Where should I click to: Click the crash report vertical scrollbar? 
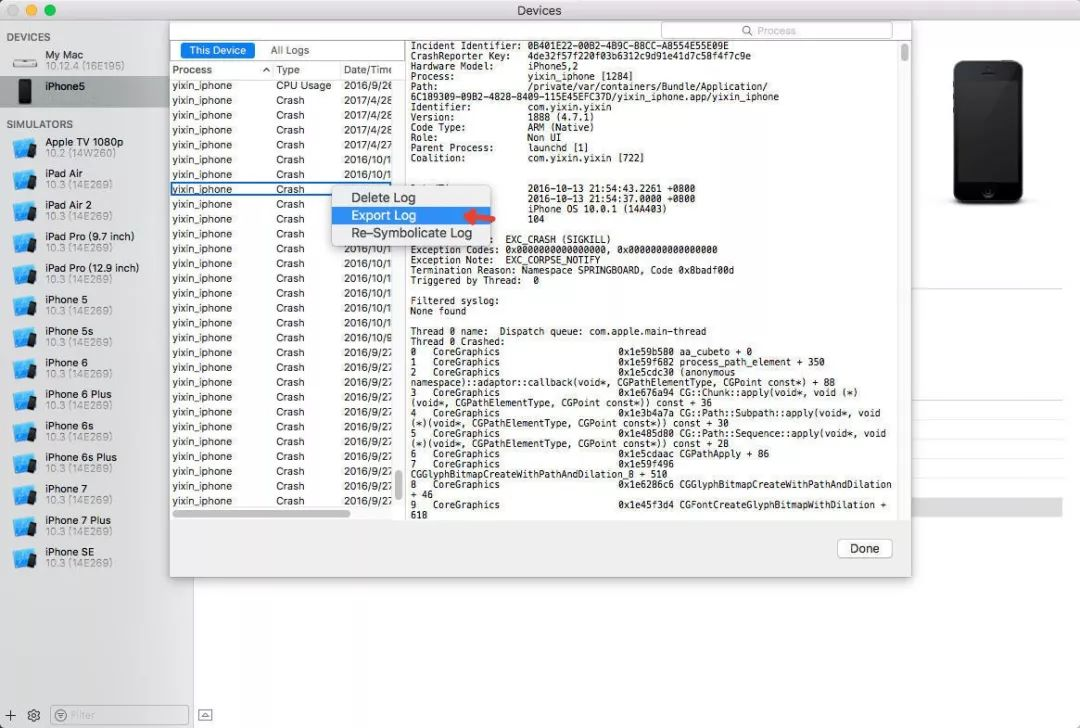coord(904,52)
